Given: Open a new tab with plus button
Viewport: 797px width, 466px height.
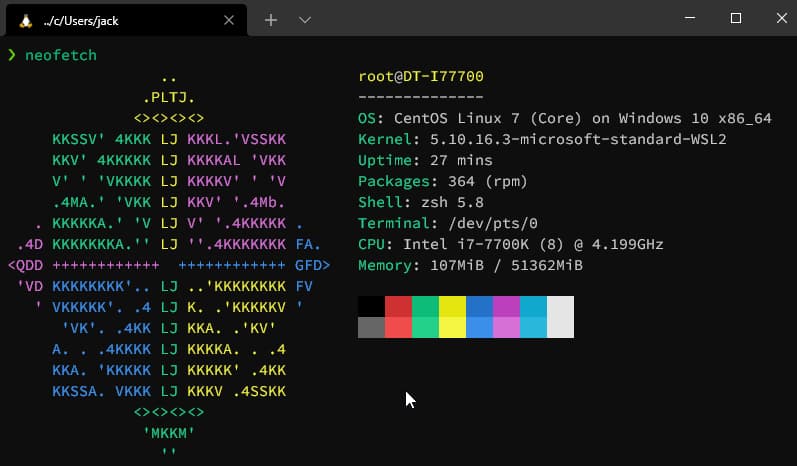Looking at the screenshot, I should [271, 20].
